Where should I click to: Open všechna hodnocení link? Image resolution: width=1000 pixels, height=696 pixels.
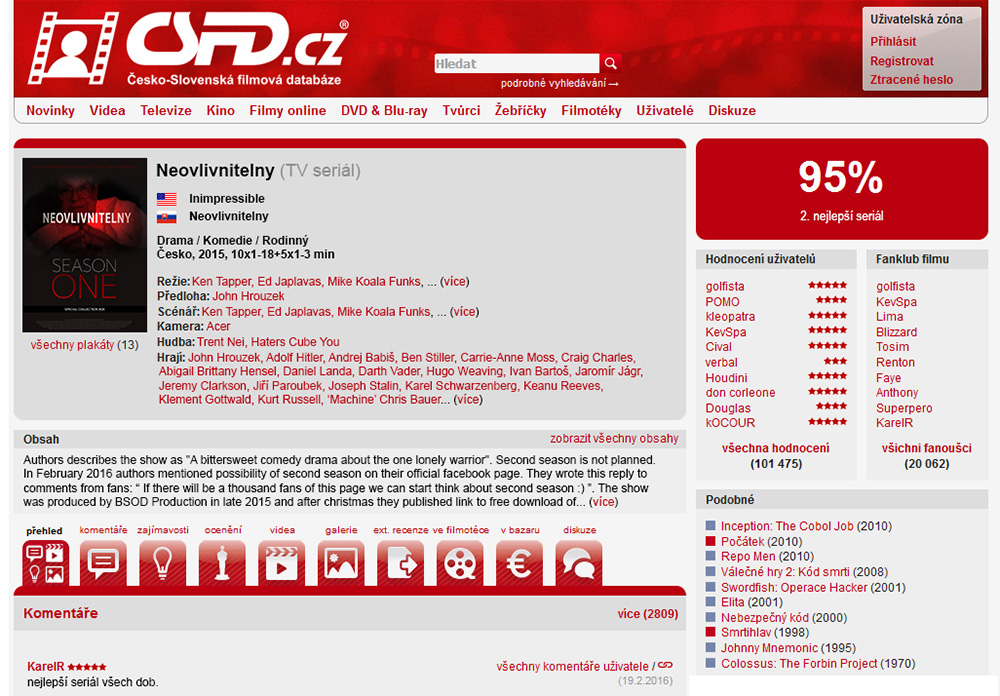pyautogui.click(x=776, y=448)
